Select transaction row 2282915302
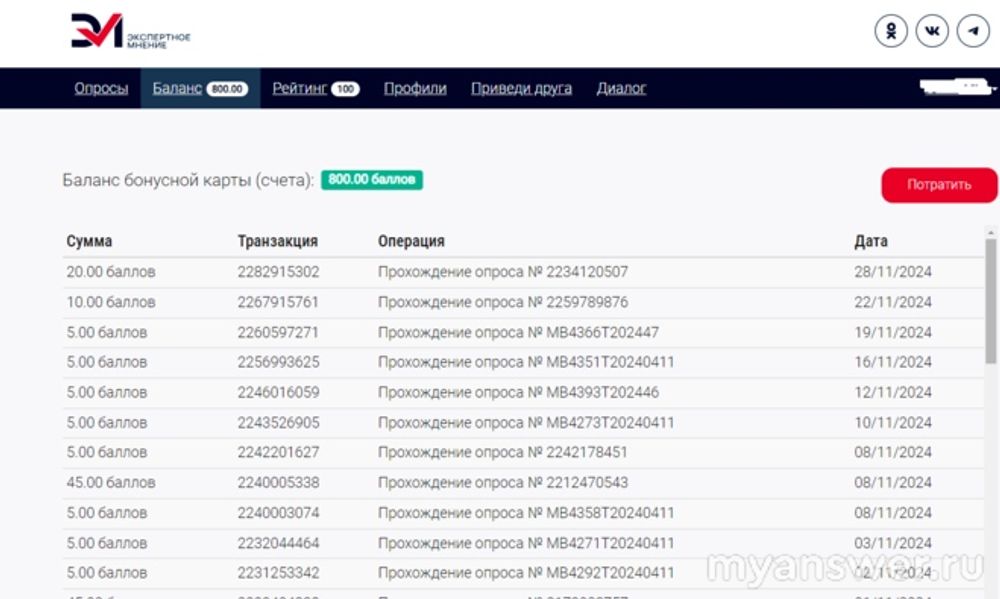 pyautogui.click(x=278, y=272)
